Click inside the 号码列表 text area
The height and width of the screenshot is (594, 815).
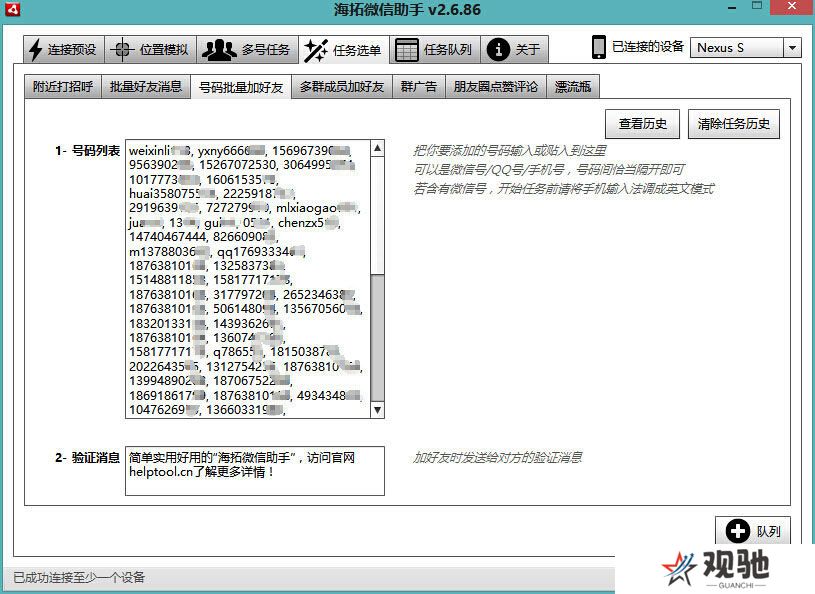click(x=248, y=279)
